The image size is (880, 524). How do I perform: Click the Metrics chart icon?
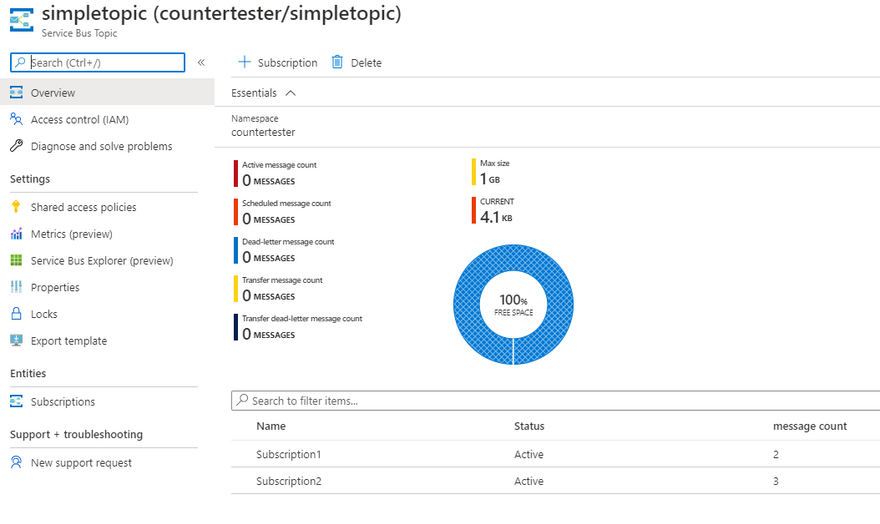(16, 233)
